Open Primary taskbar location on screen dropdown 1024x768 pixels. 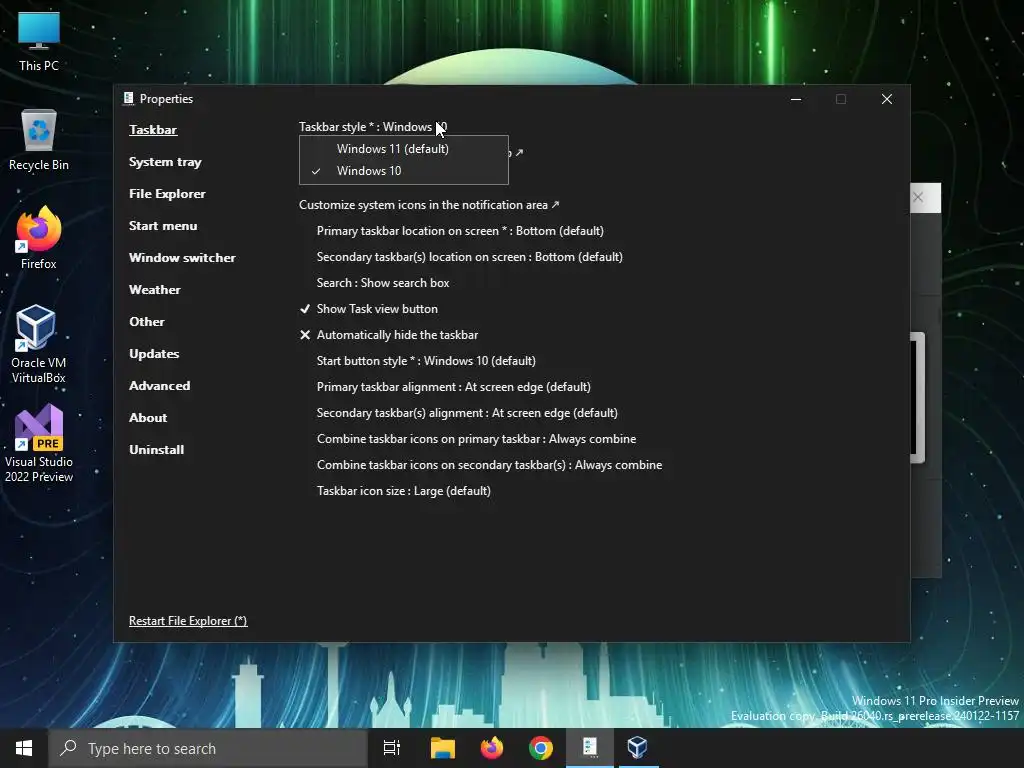[x=460, y=231]
